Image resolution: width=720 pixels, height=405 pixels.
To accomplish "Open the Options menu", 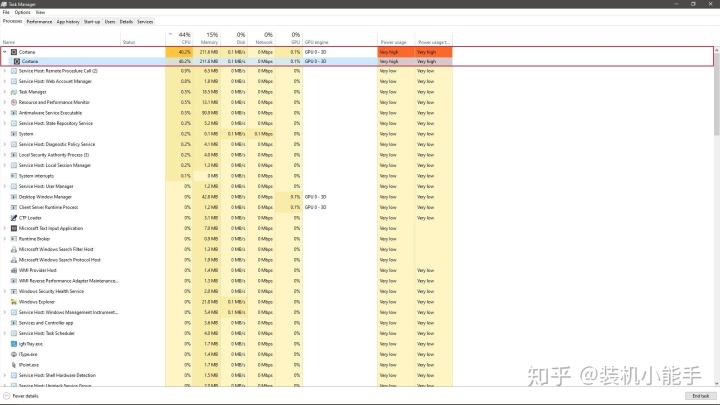I will pos(22,12).
